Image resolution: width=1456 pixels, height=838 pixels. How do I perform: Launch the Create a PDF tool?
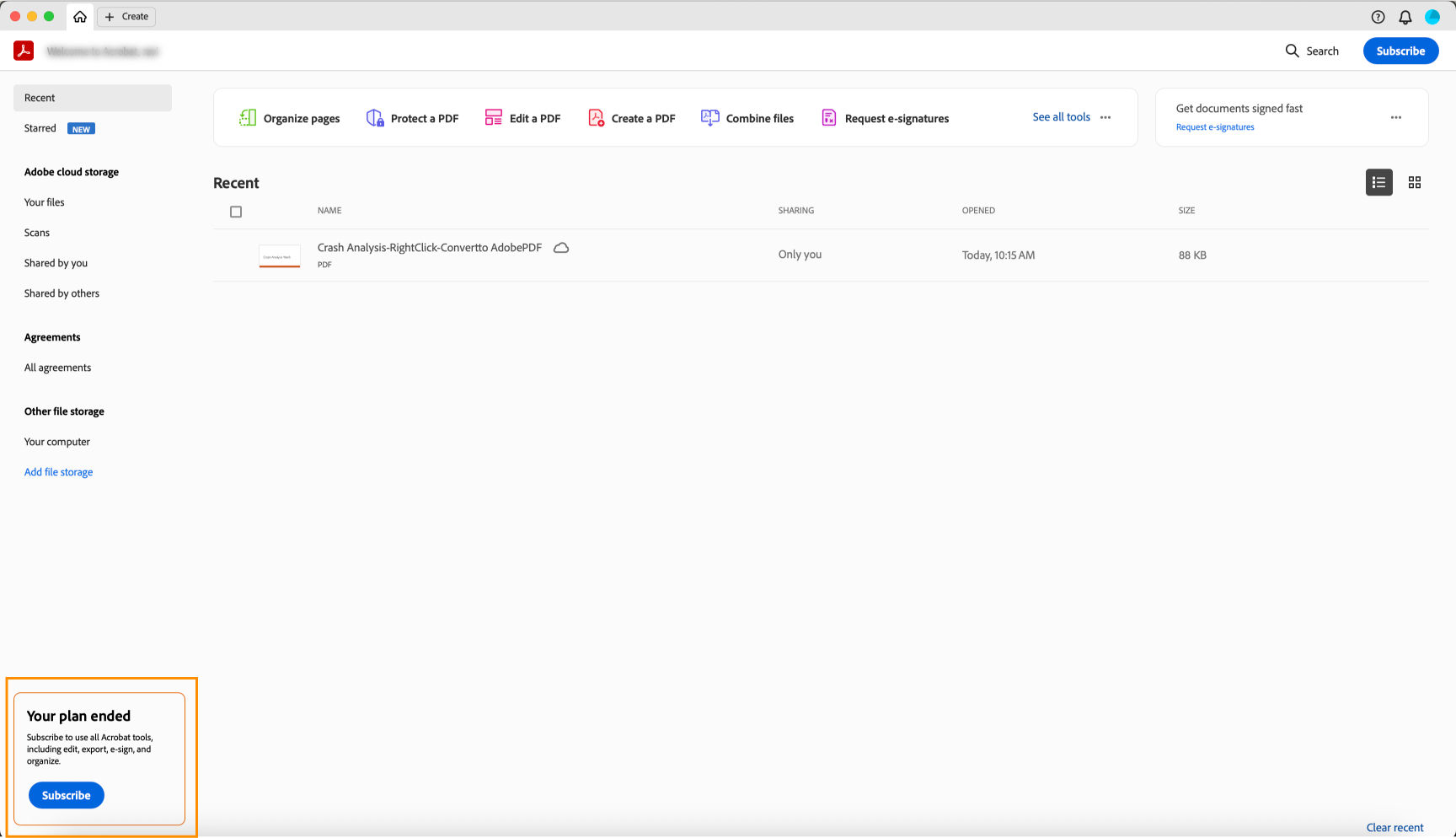tap(630, 118)
